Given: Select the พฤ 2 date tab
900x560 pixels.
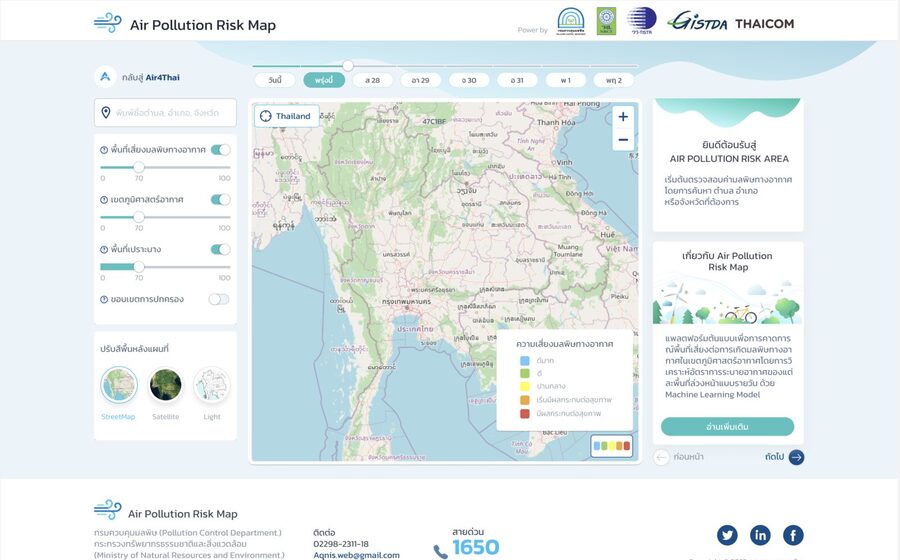Looking at the screenshot, I should coord(614,80).
